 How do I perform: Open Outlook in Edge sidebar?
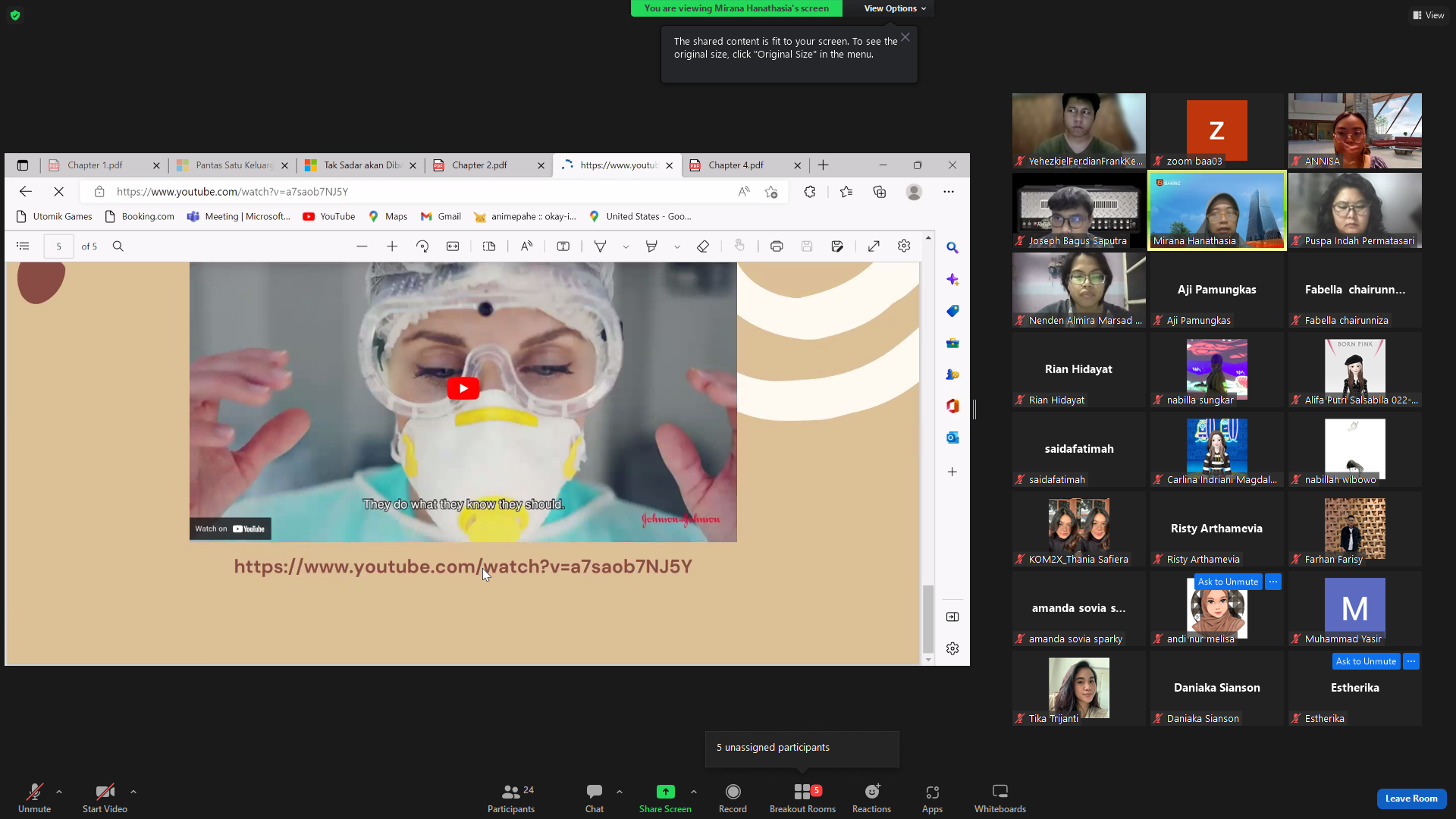click(x=952, y=438)
